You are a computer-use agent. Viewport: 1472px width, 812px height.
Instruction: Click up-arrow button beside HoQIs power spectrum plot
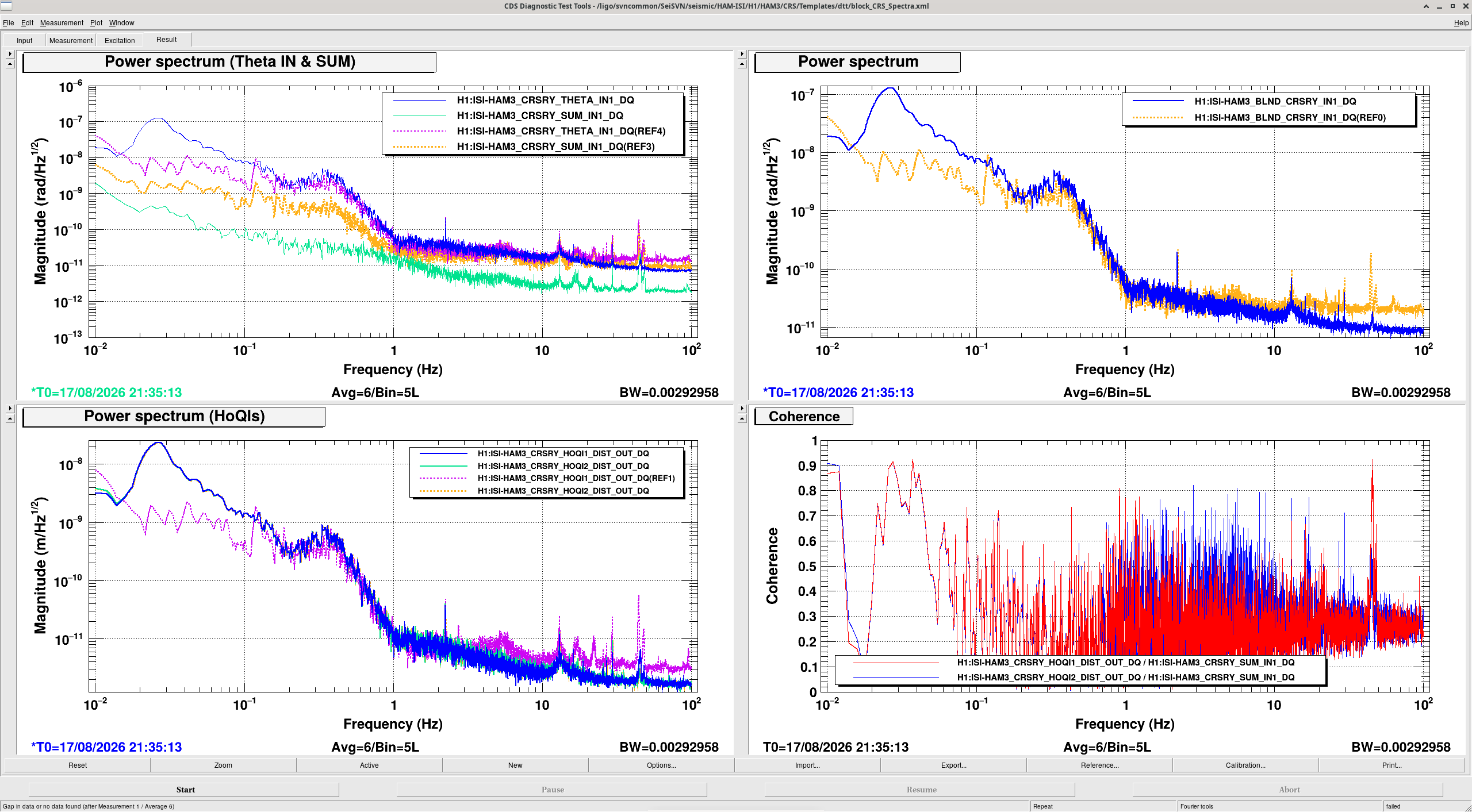pyautogui.click(x=10, y=418)
